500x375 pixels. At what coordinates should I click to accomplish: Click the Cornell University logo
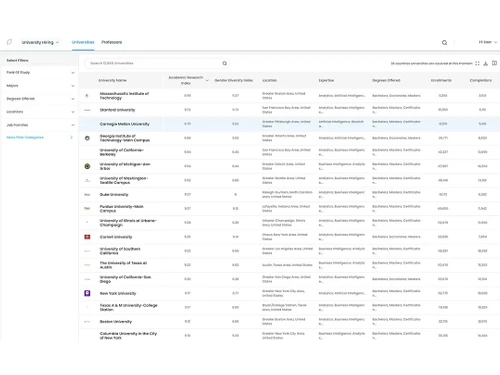87,237
